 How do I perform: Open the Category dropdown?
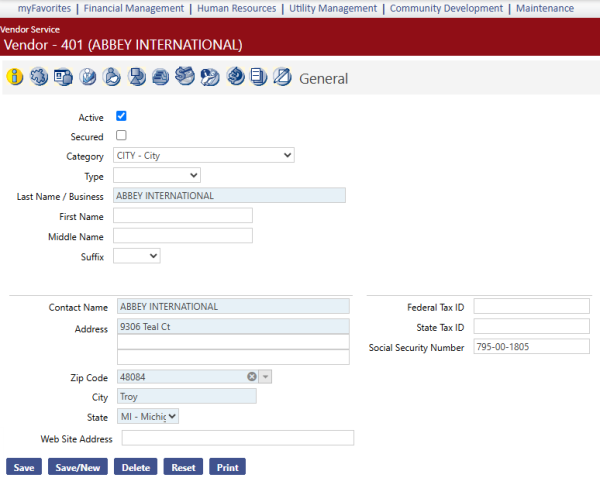(204, 155)
